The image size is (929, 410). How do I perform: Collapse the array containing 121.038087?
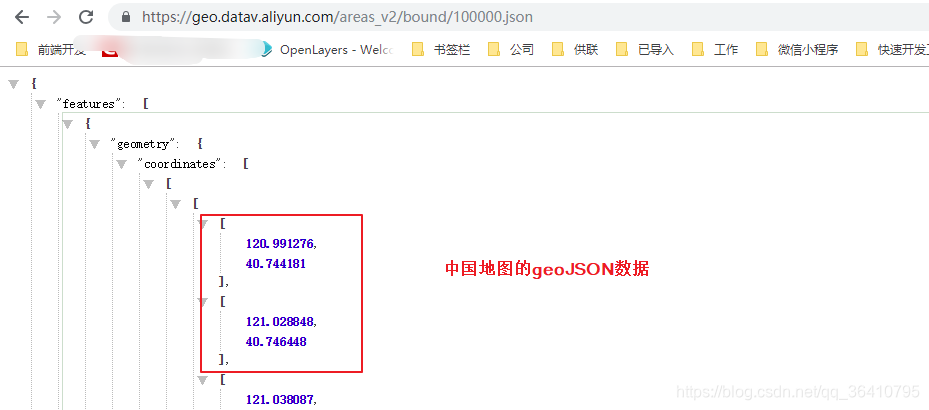(x=203, y=380)
